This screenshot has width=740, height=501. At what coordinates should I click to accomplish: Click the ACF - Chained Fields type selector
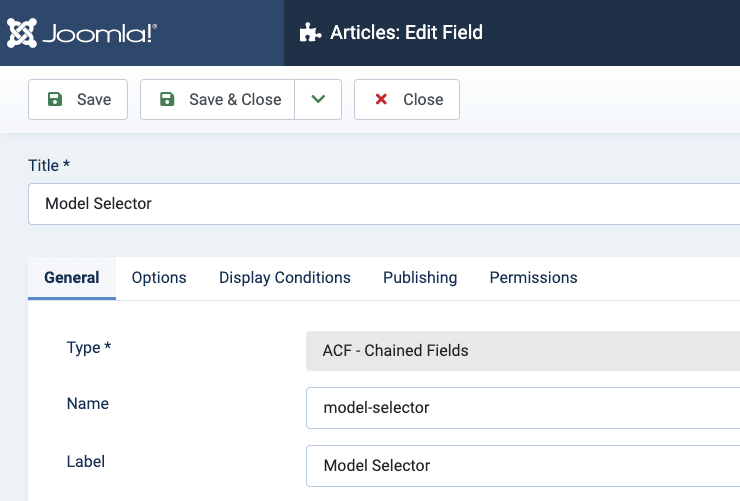click(x=522, y=351)
